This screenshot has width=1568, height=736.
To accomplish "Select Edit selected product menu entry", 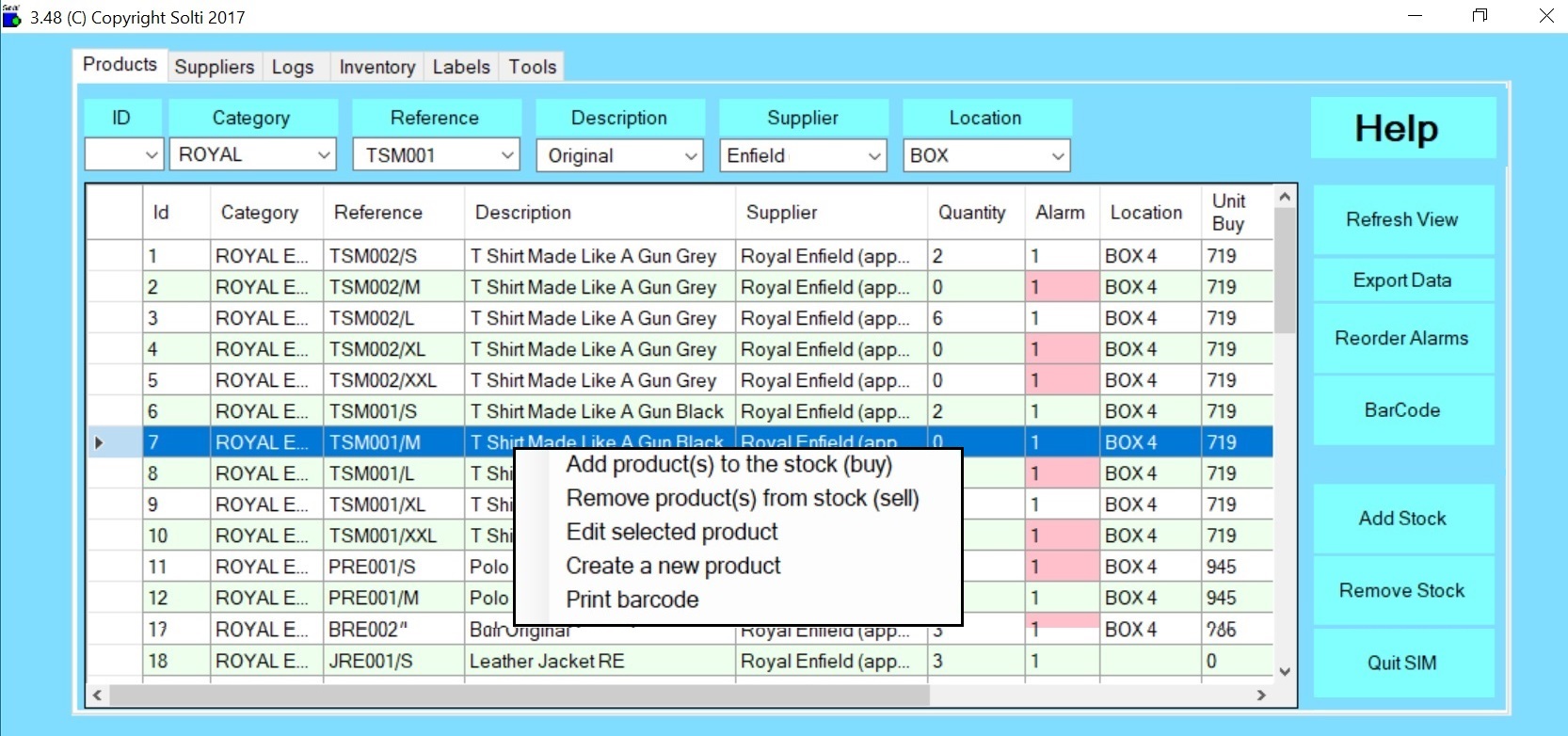I will pyautogui.click(x=672, y=532).
